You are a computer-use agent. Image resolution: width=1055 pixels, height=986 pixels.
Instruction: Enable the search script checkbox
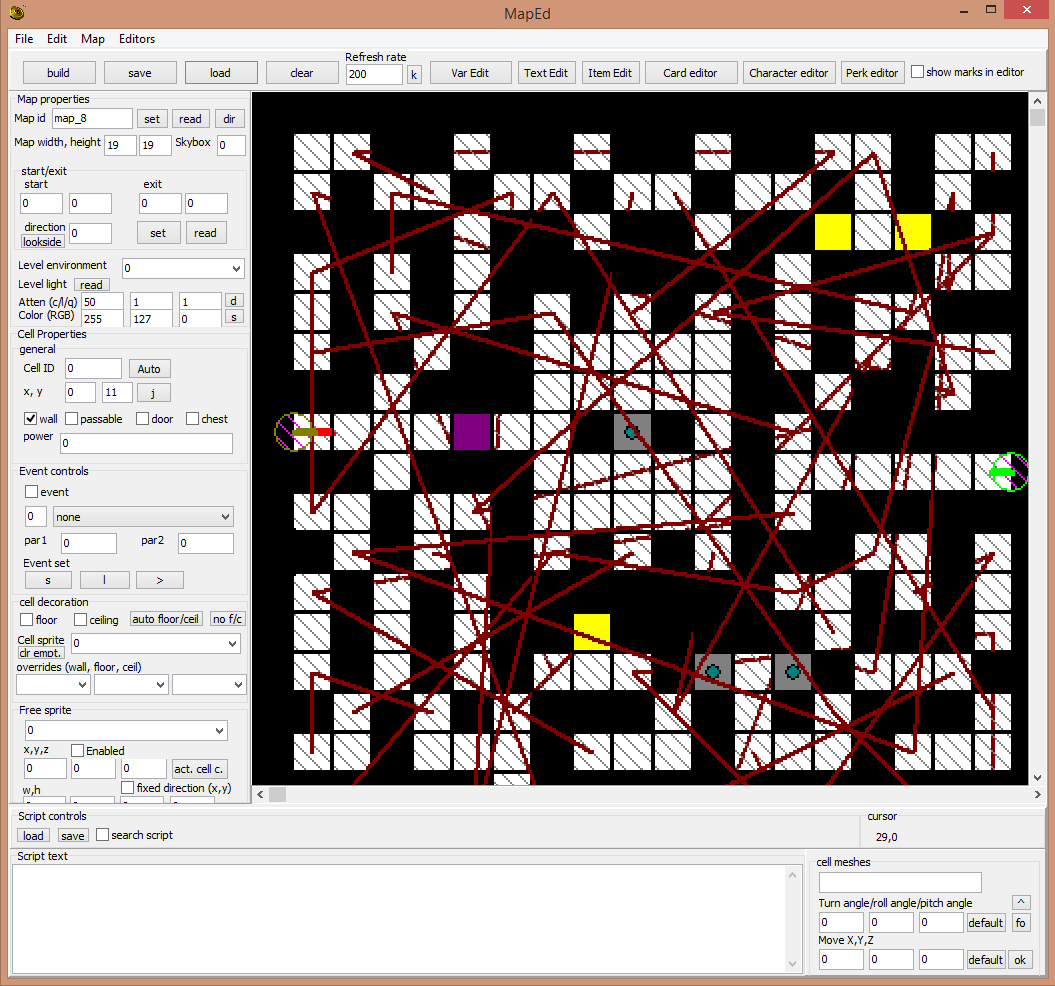[102, 835]
